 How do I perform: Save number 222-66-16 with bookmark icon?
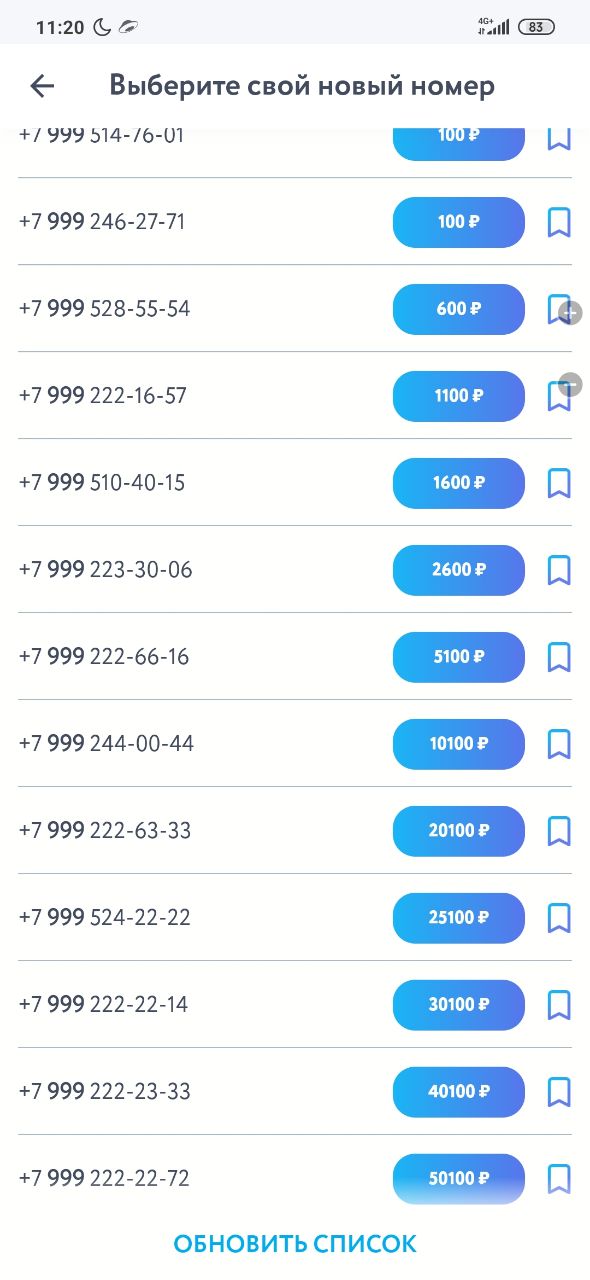(559, 657)
